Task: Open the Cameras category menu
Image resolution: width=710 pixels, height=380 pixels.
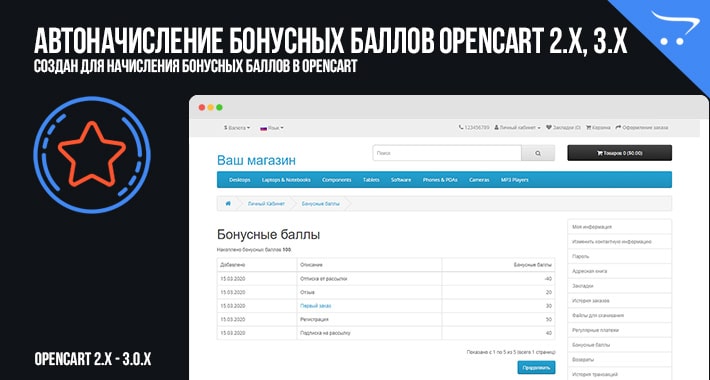Action: point(479,180)
